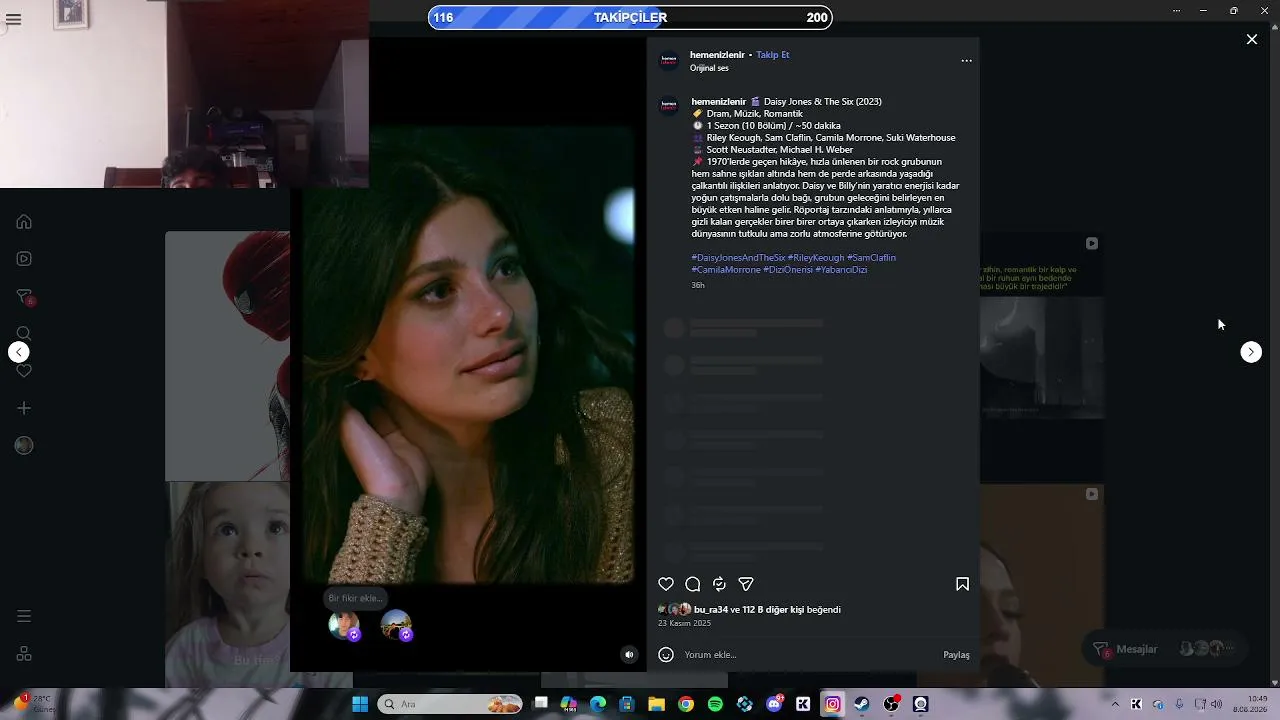Open the second reposter avatar under the reel
The width and height of the screenshot is (1280, 720).
point(396,625)
